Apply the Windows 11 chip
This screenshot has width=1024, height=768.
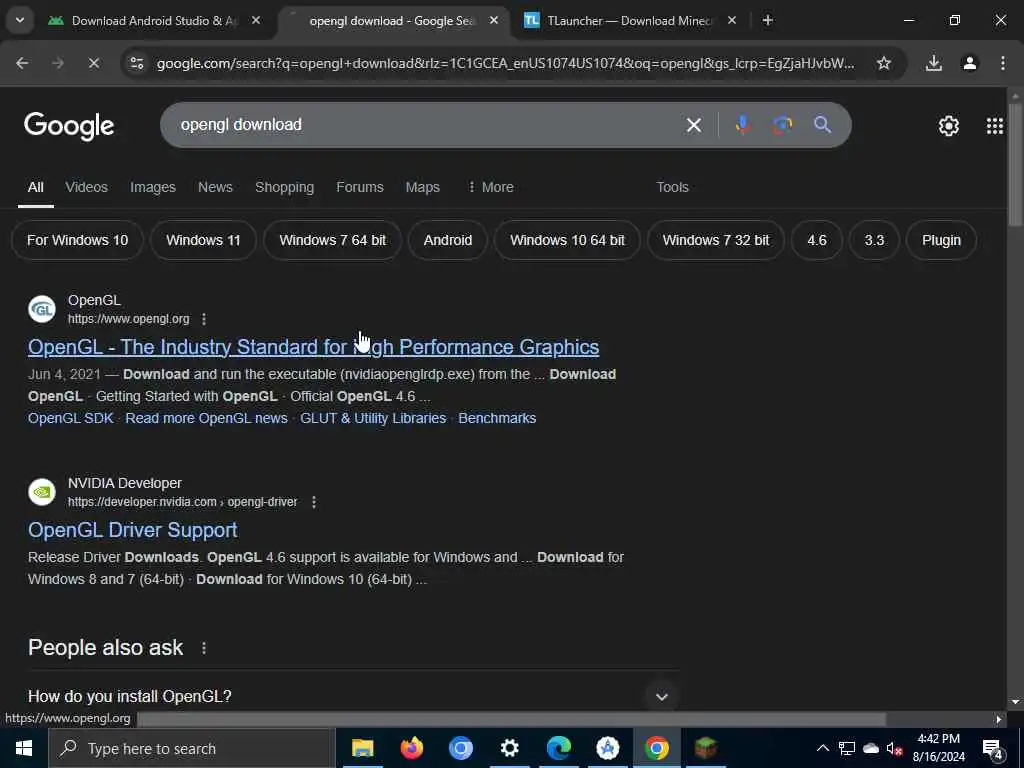coord(203,240)
